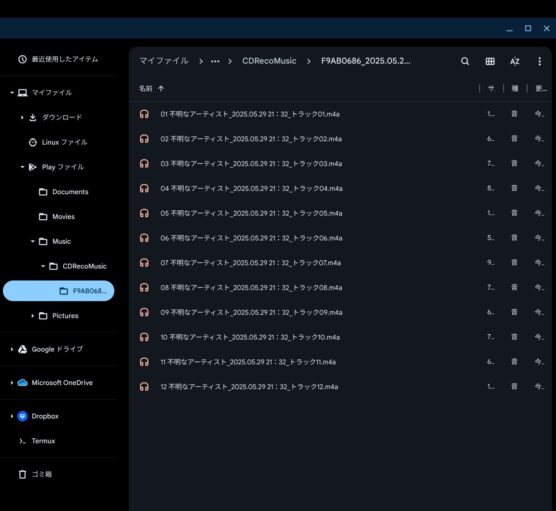
Task: Open the search icon in toolbar
Action: tap(465, 61)
